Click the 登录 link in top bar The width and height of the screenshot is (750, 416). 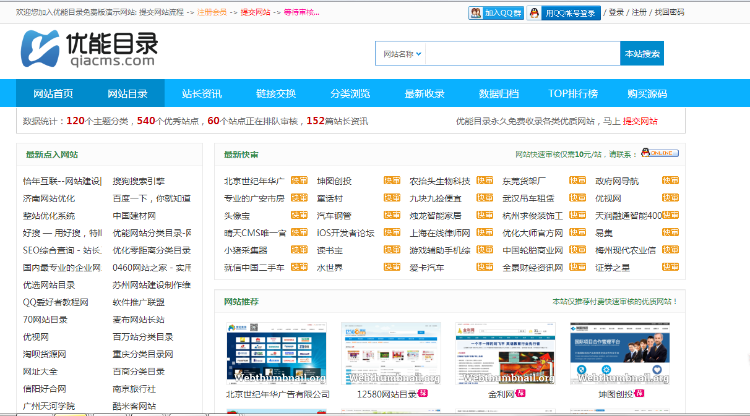tap(616, 12)
